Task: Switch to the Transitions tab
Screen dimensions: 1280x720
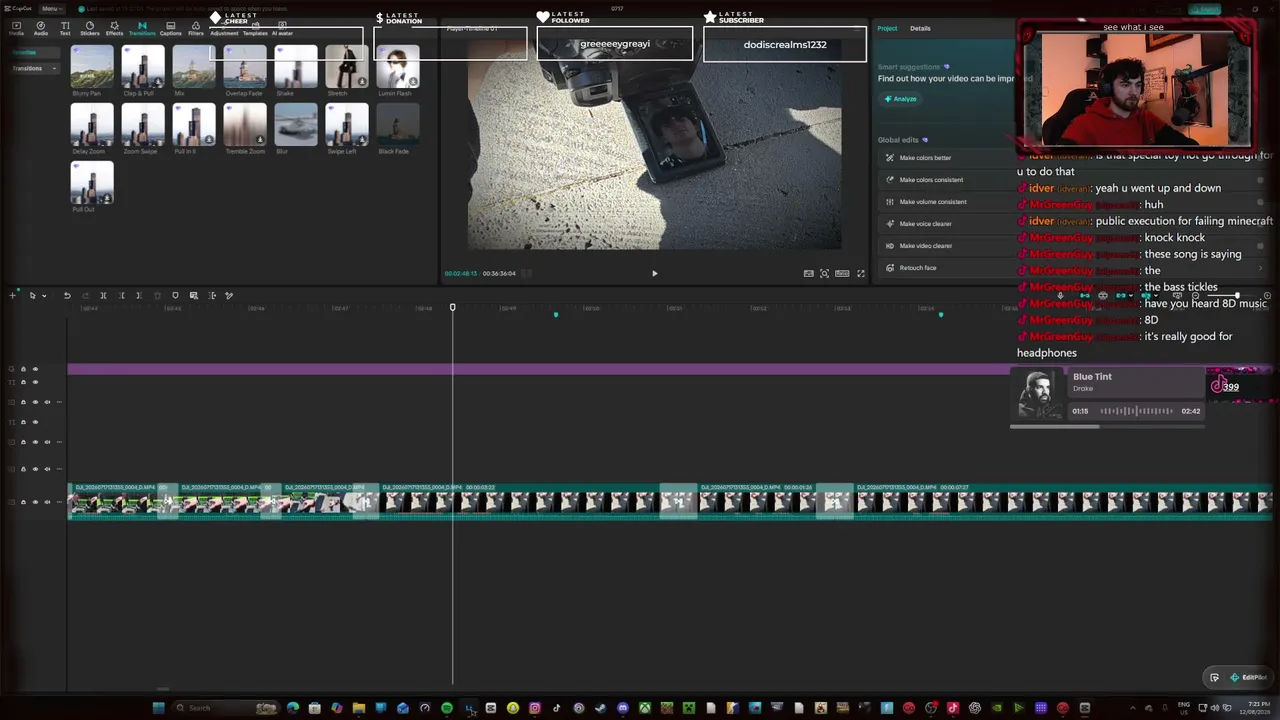Action: point(142,28)
